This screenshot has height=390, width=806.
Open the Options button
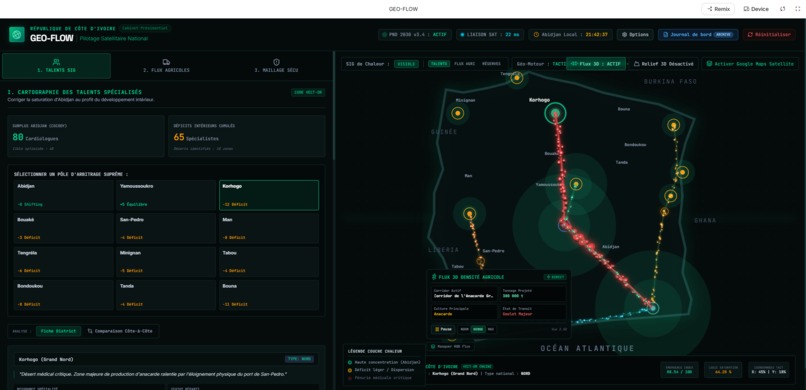pos(635,35)
